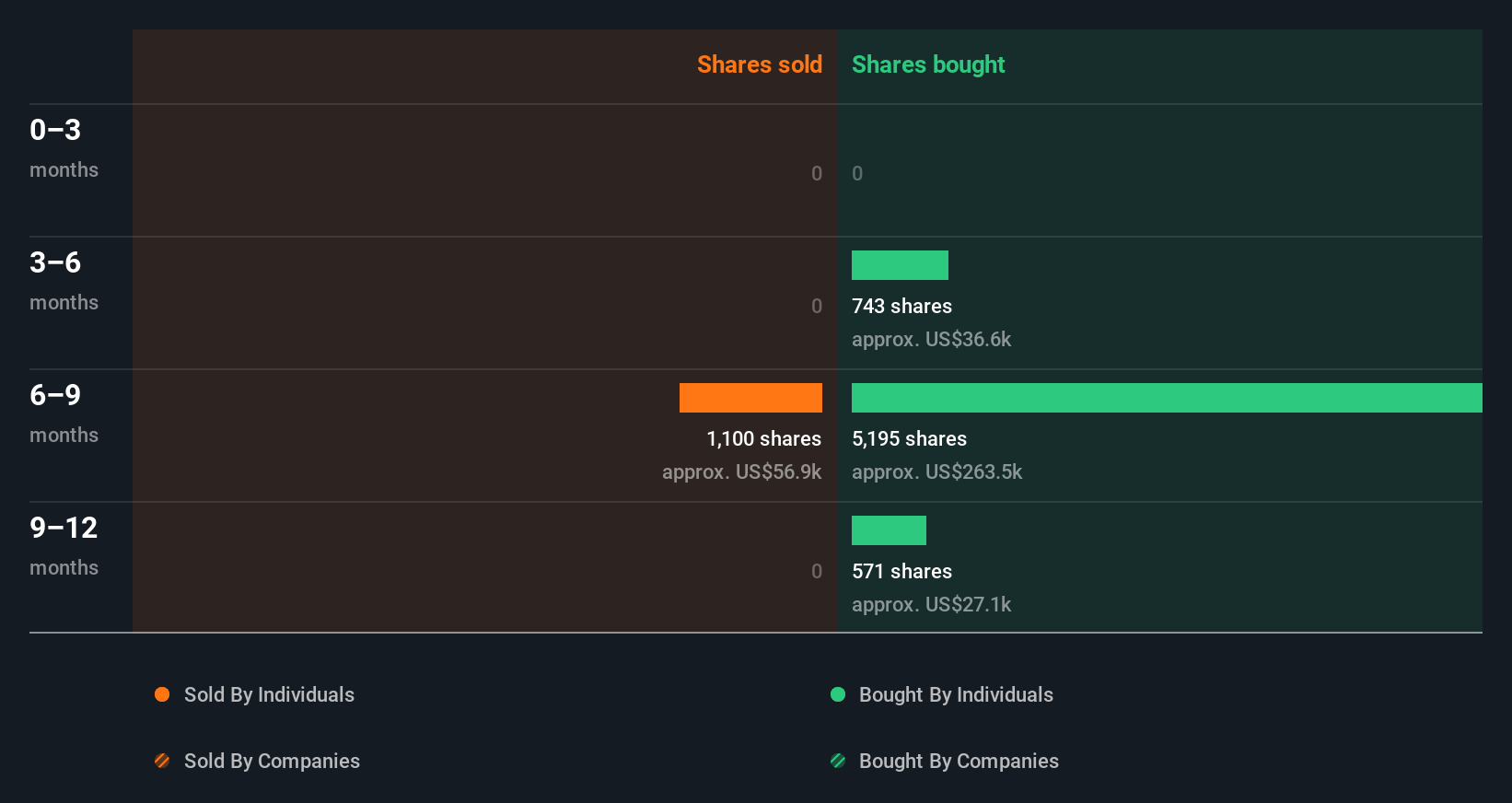Select the 9–12 months row label

pyautogui.click(x=63, y=545)
